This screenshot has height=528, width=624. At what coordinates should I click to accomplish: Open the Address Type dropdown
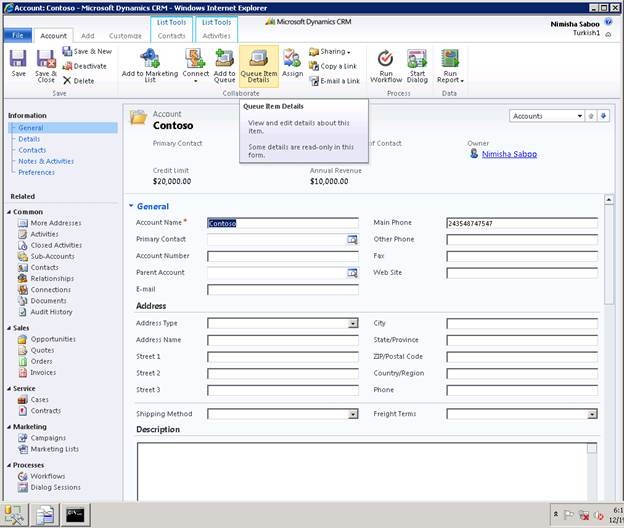click(352, 324)
